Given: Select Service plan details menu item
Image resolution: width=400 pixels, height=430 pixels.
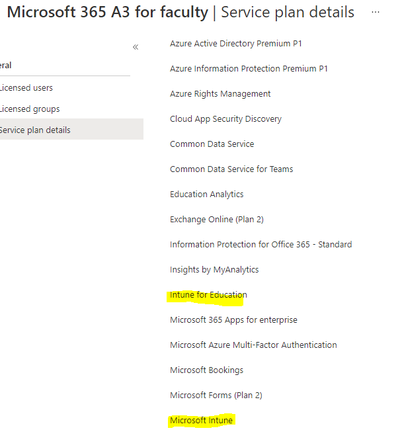Looking at the screenshot, I should tap(71, 130).
